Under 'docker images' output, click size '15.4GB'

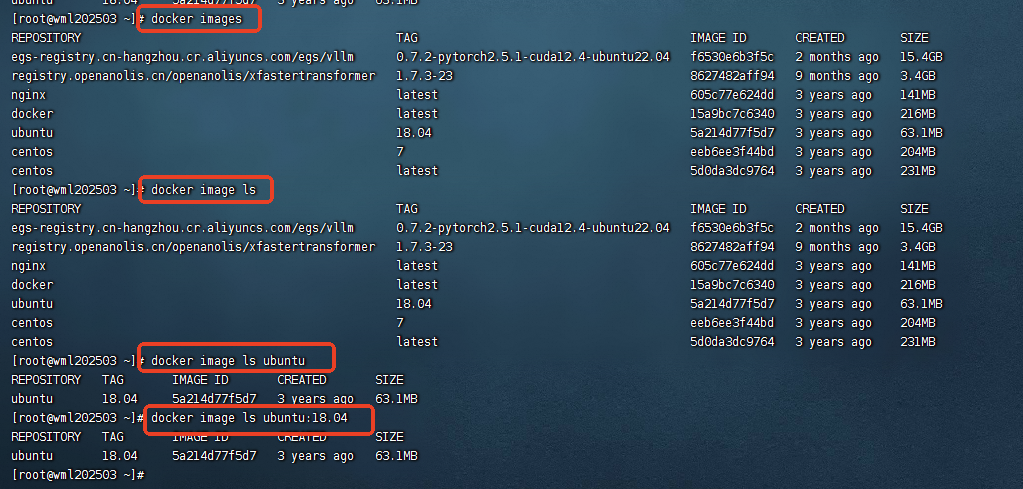click(x=921, y=57)
